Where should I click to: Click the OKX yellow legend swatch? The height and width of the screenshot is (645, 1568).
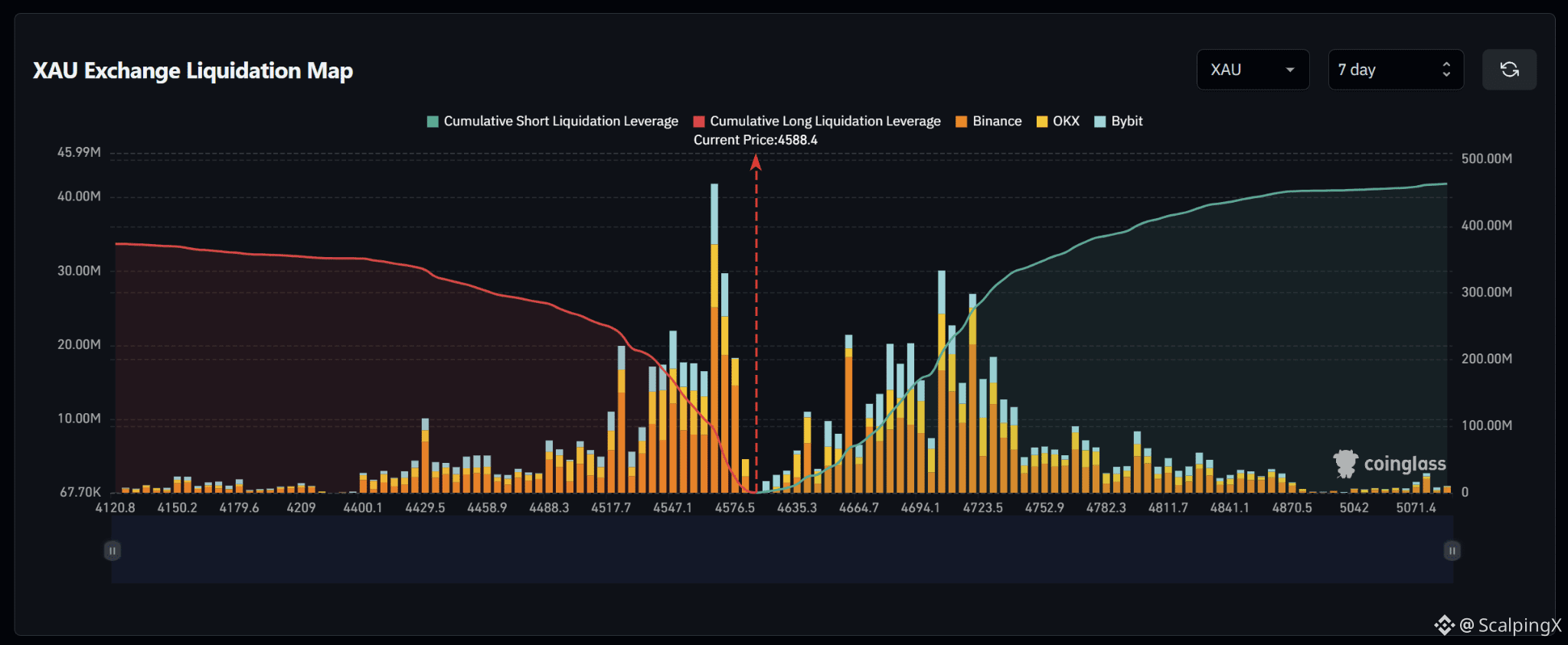tap(1041, 122)
